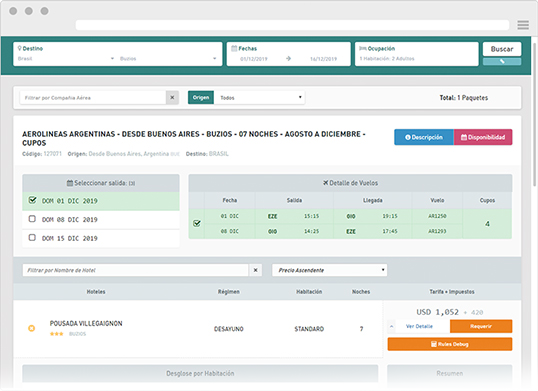Image resolution: width=538 pixels, height=391 pixels.
Task: Click the arrow between the dates
Action: click(289, 59)
